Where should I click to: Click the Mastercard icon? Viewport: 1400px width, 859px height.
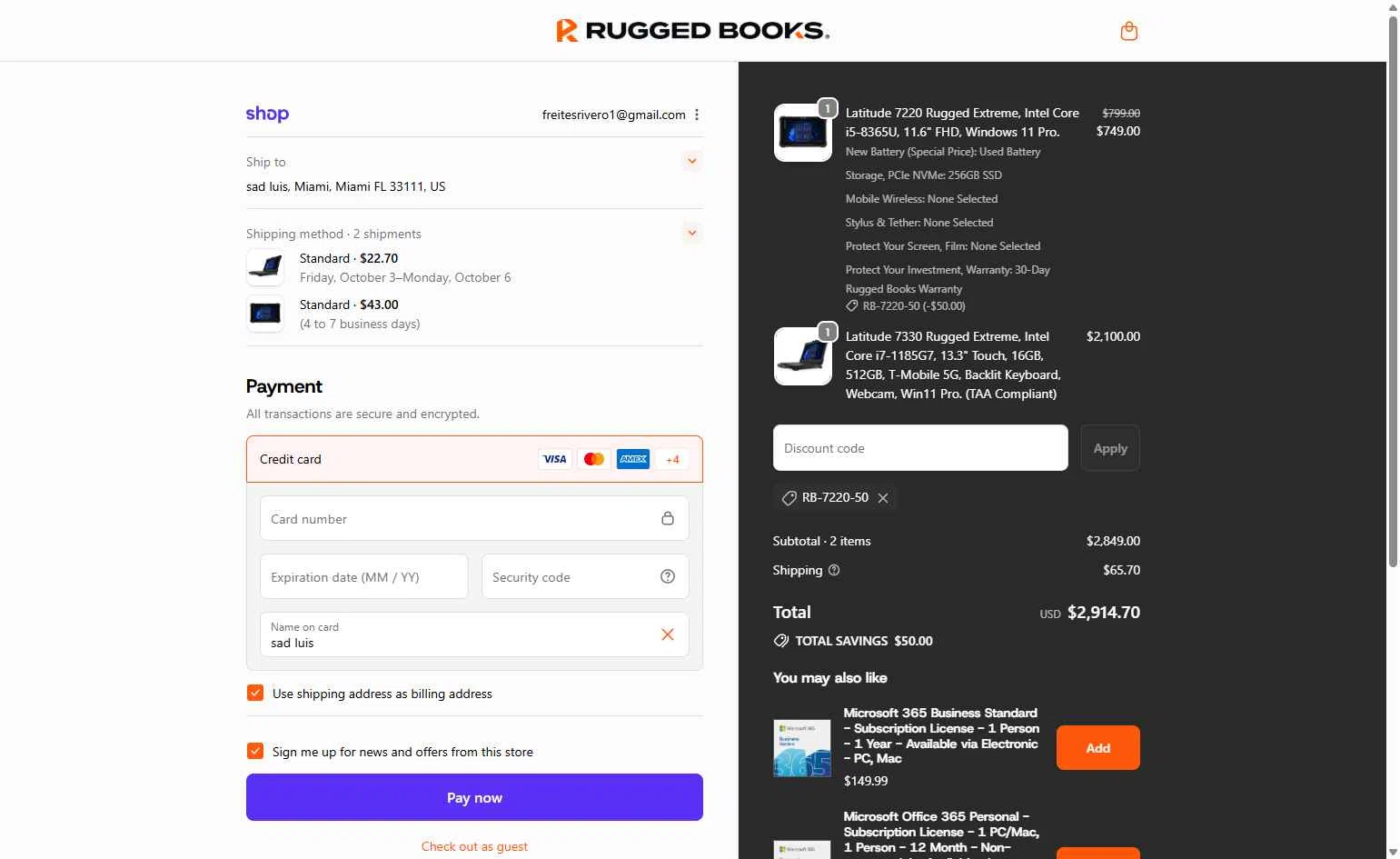point(594,459)
